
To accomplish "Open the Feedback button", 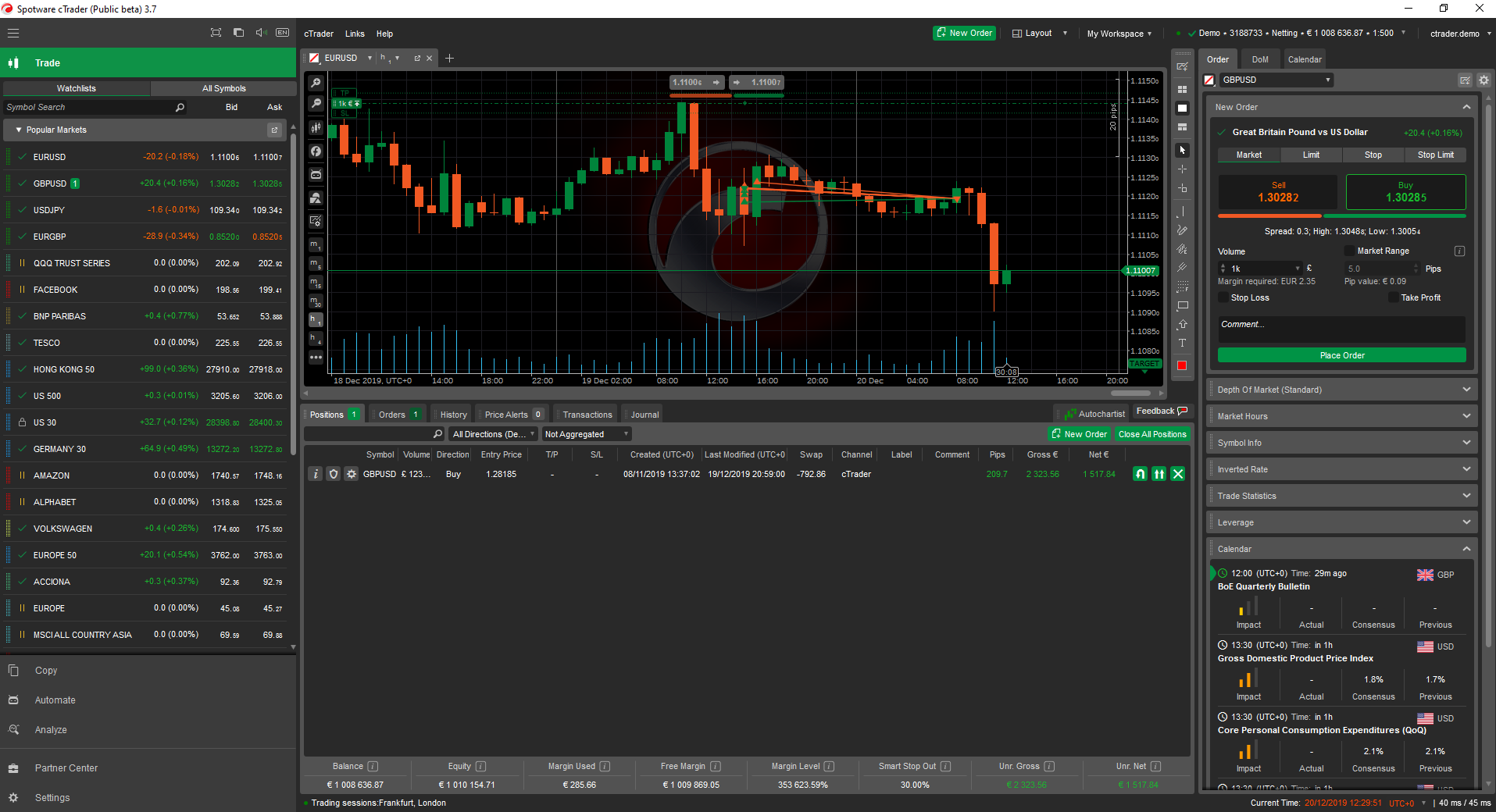I will (x=1161, y=411).
